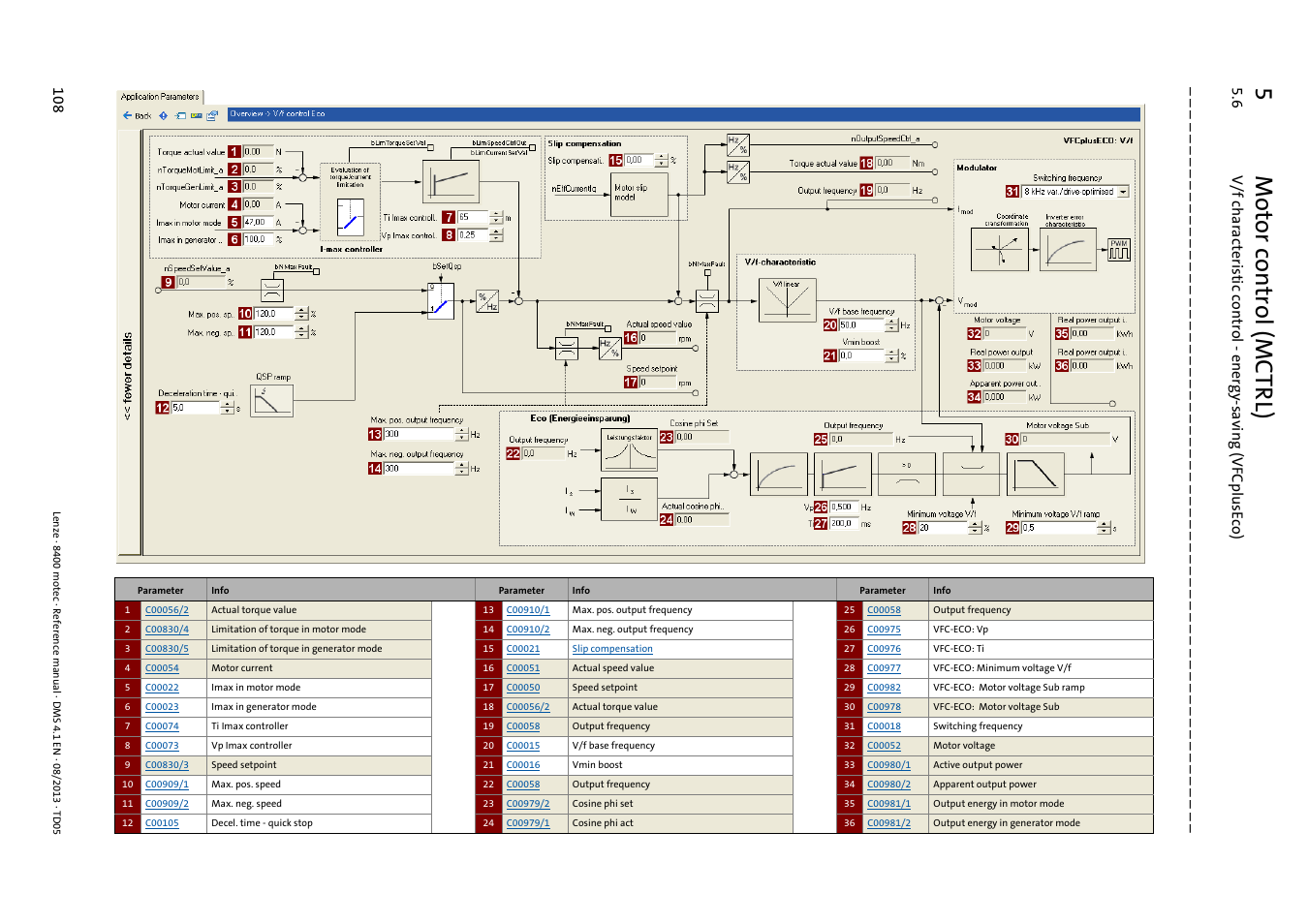Screen dimensions: 1308x924
Task: Click Imax in generator mode input field
Action: [x=257, y=239]
